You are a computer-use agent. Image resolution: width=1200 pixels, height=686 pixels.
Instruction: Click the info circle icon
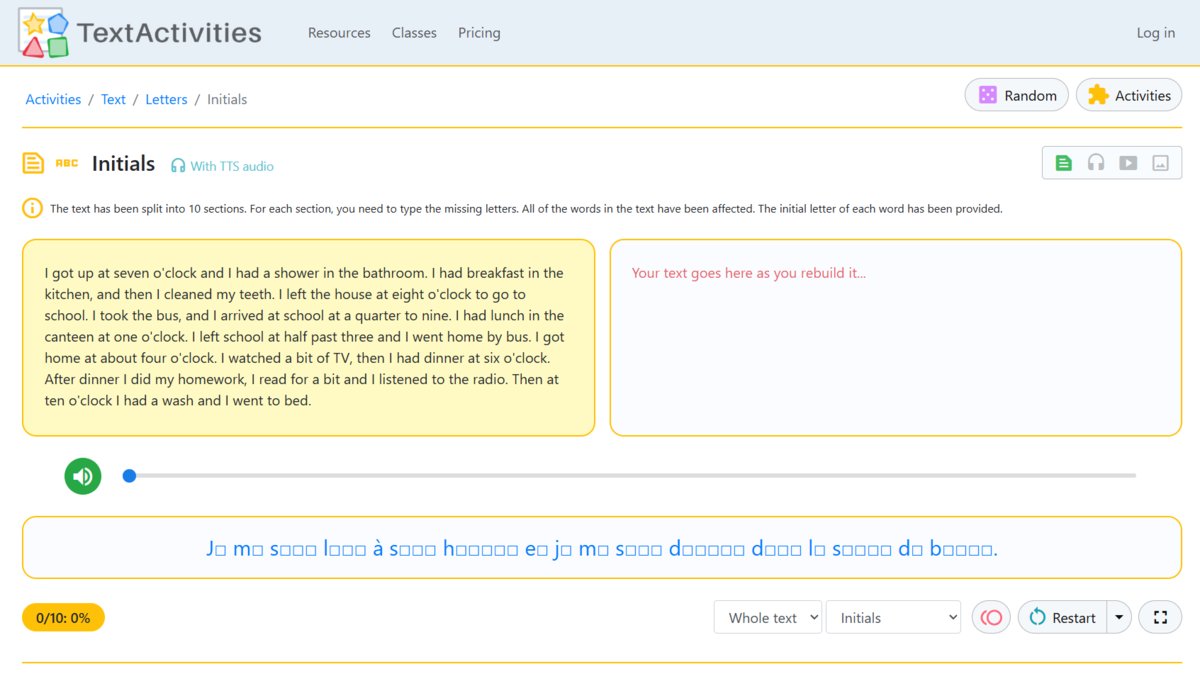(32, 209)
